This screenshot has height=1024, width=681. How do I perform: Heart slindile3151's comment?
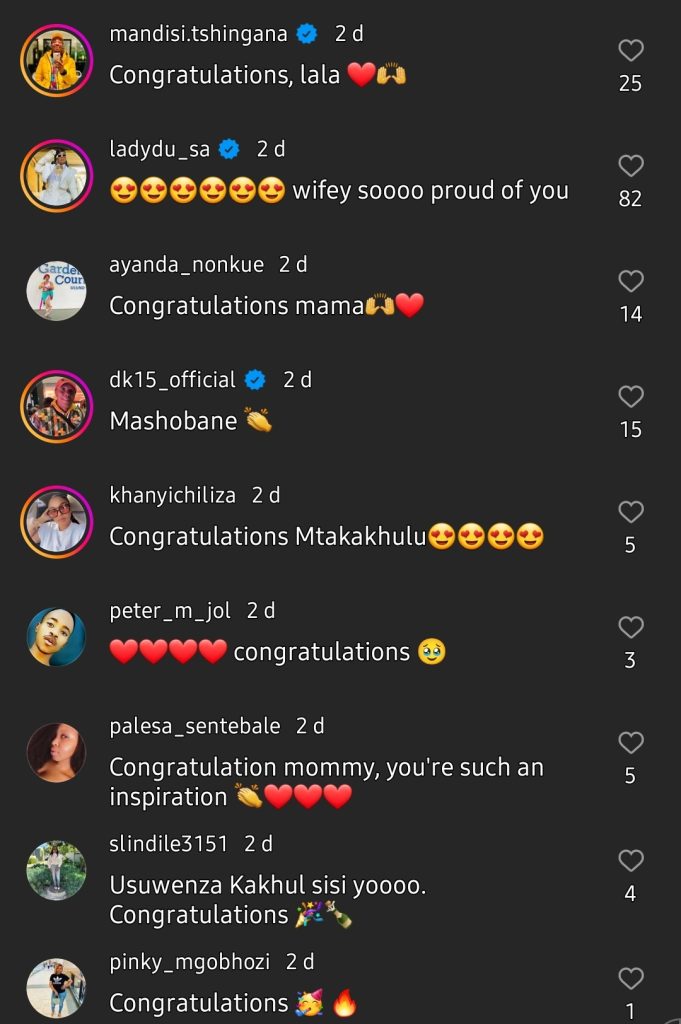click(630, 860)
